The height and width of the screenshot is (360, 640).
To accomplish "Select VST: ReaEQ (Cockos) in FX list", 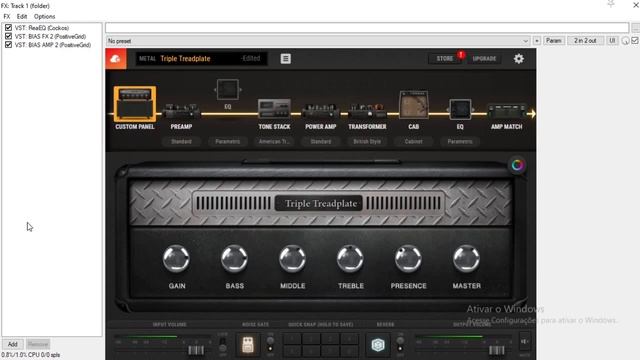I will click(x=42, y=28).
